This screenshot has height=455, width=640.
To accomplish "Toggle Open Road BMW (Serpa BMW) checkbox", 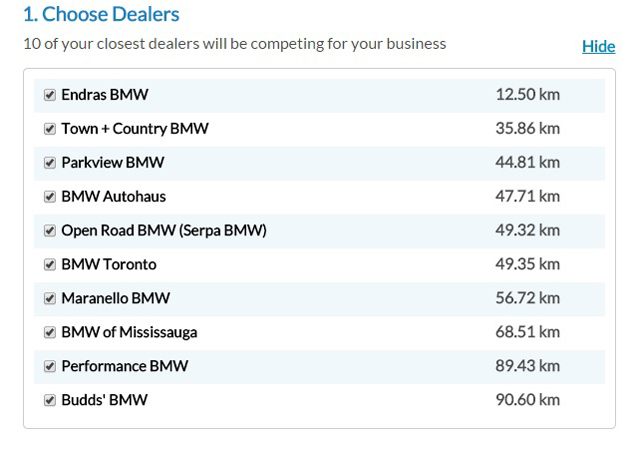I will [x=50, y=231].
